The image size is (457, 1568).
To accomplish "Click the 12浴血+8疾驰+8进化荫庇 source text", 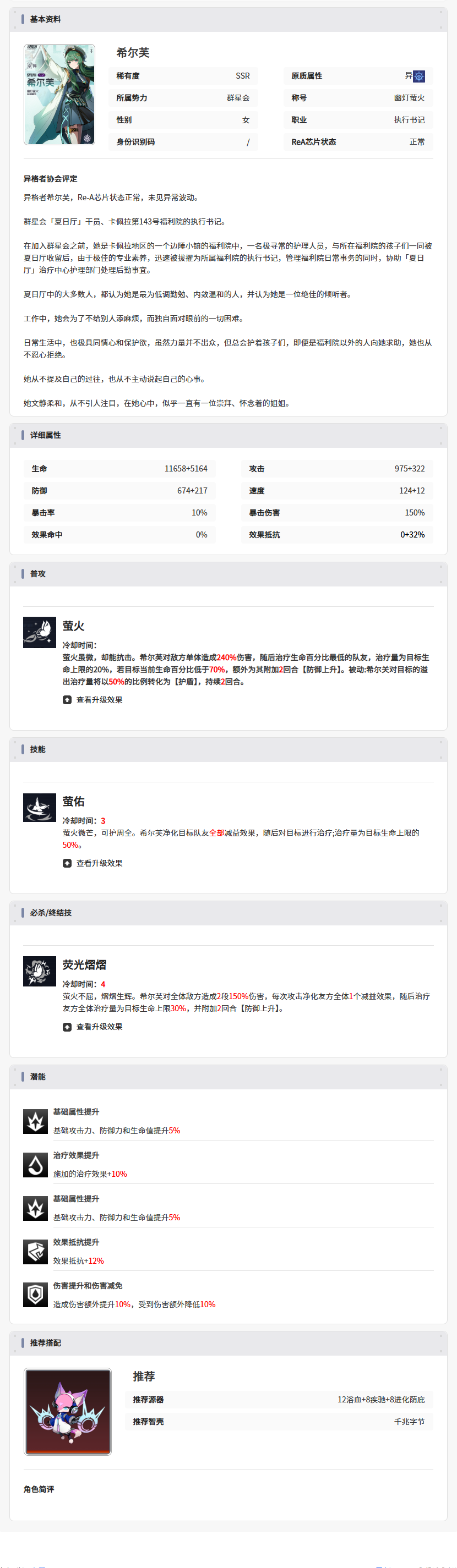I will [382, 1399].
